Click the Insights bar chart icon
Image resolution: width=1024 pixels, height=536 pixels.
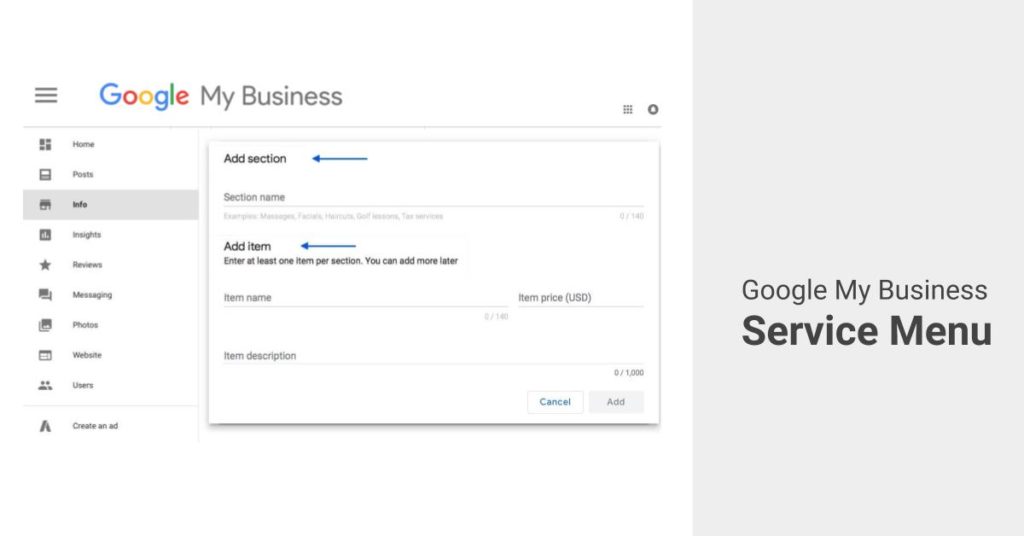pos(45,234)
